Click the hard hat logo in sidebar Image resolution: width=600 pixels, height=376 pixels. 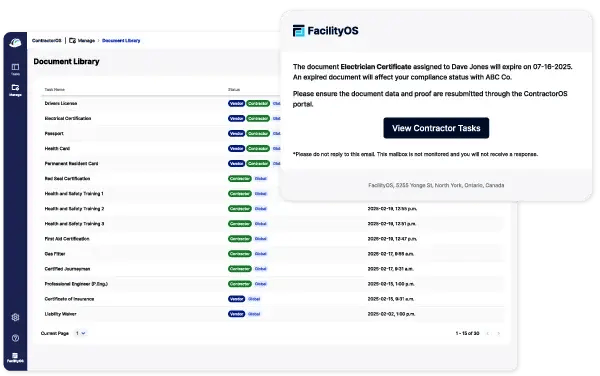[15, 43]
